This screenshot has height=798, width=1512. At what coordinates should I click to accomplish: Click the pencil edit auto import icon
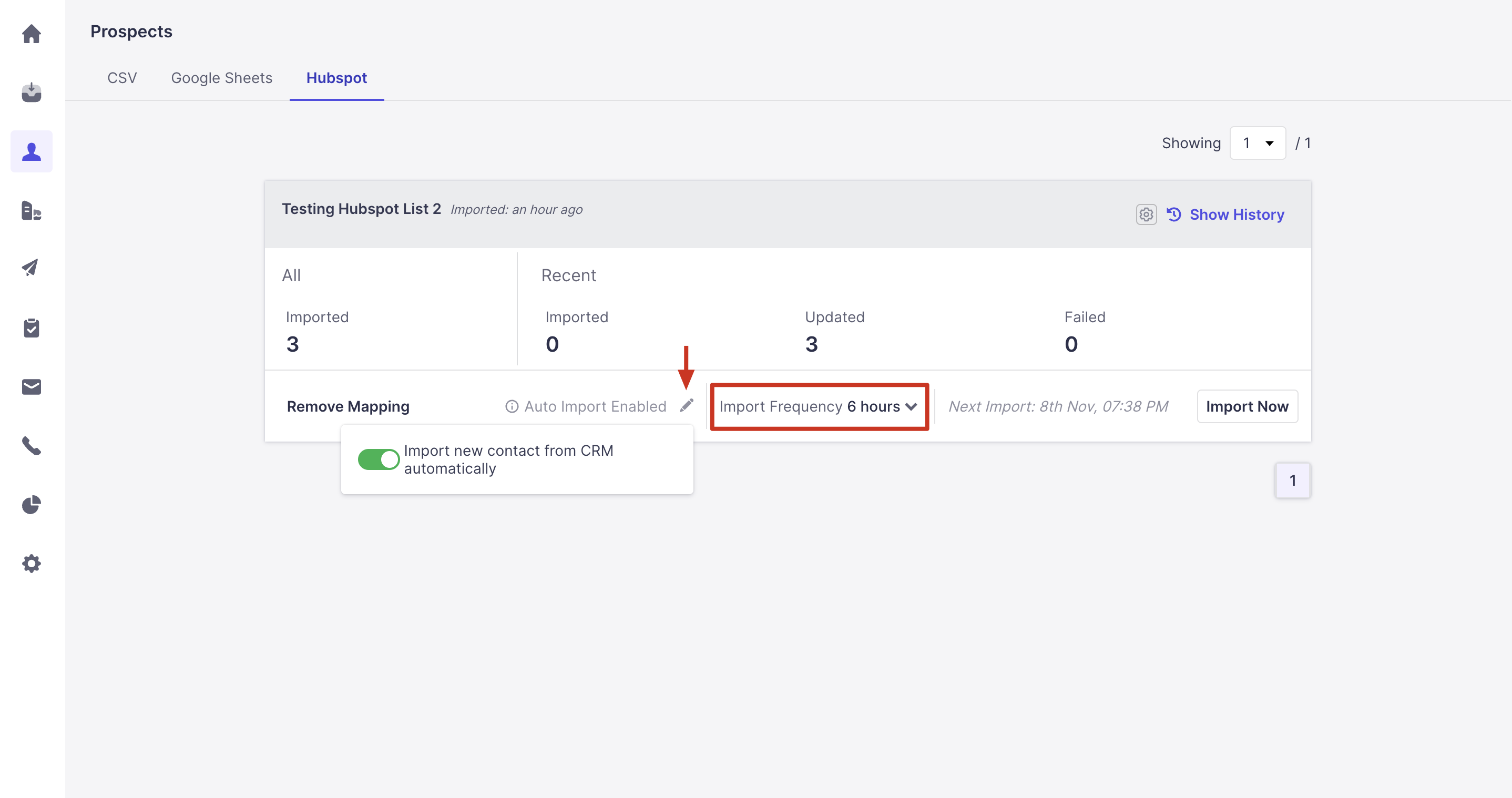point(686,406)
